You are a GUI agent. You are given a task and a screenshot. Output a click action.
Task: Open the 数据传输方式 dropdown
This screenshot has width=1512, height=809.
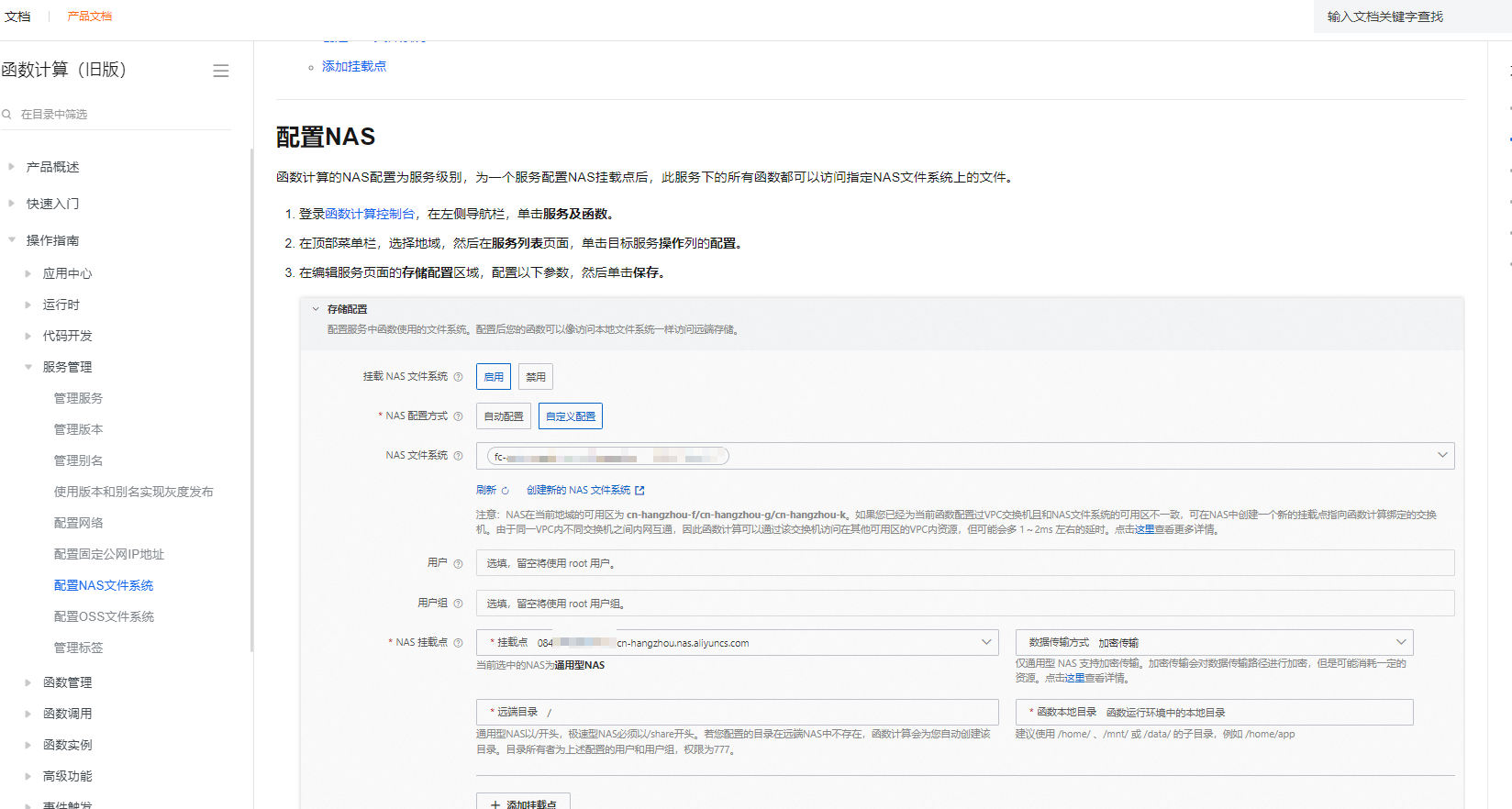[x=1214, y=643]
